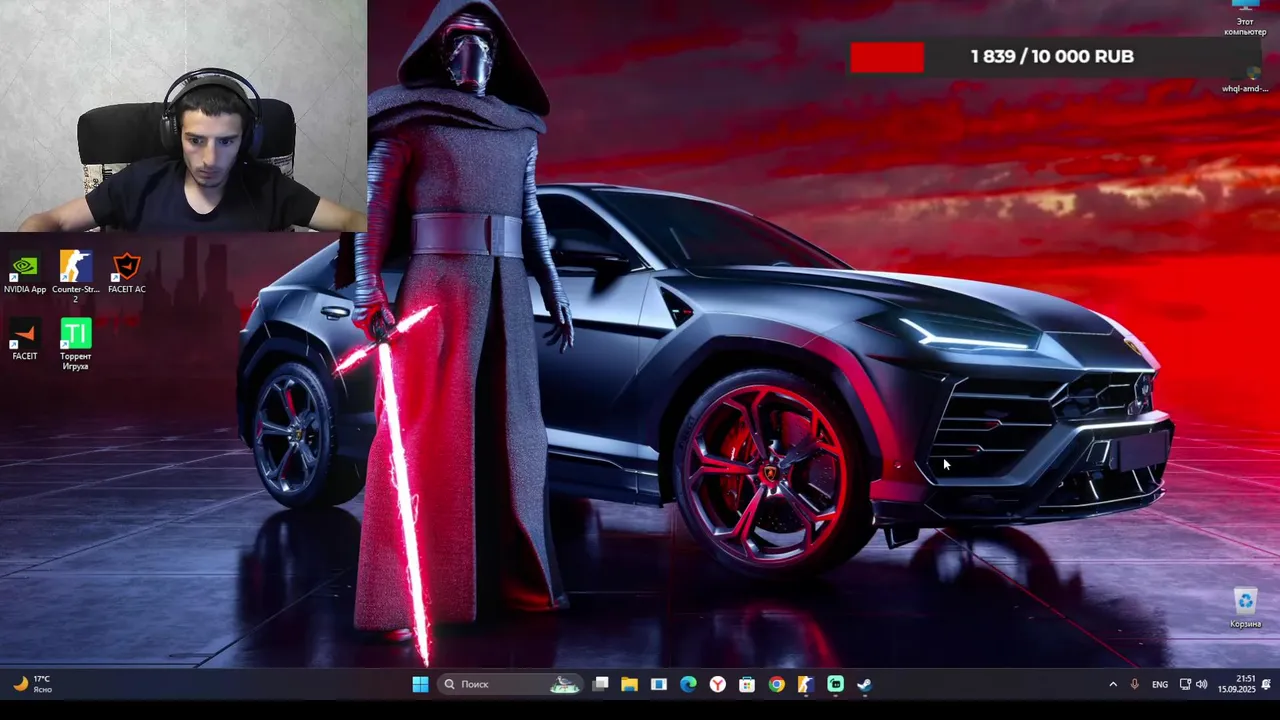Open Google Chrome from the taskbar
Screen dimensions: 1280x720
tap(776, 684)
